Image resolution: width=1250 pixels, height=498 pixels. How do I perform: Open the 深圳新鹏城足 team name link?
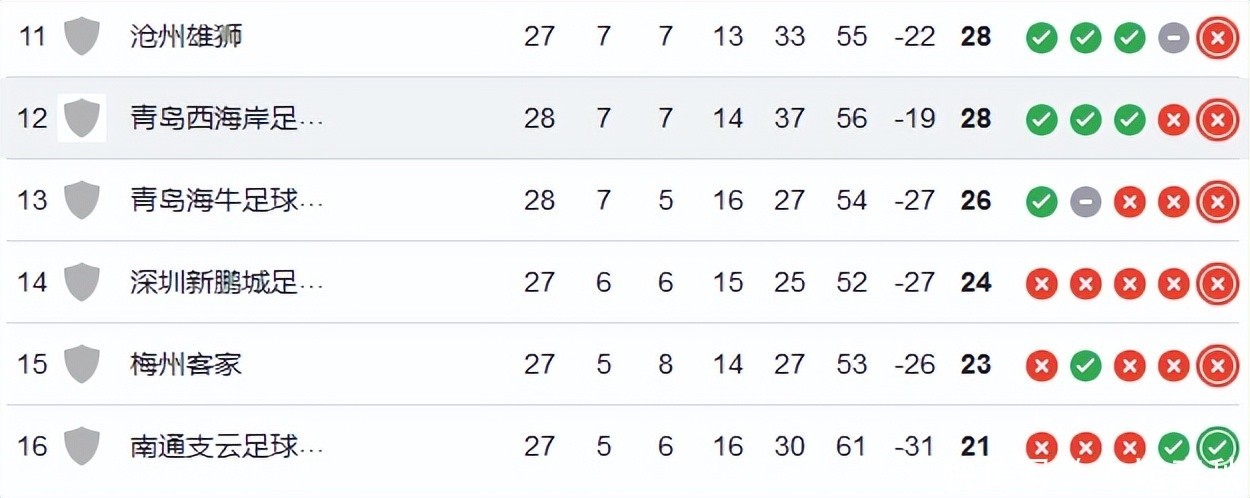point(227,283)
